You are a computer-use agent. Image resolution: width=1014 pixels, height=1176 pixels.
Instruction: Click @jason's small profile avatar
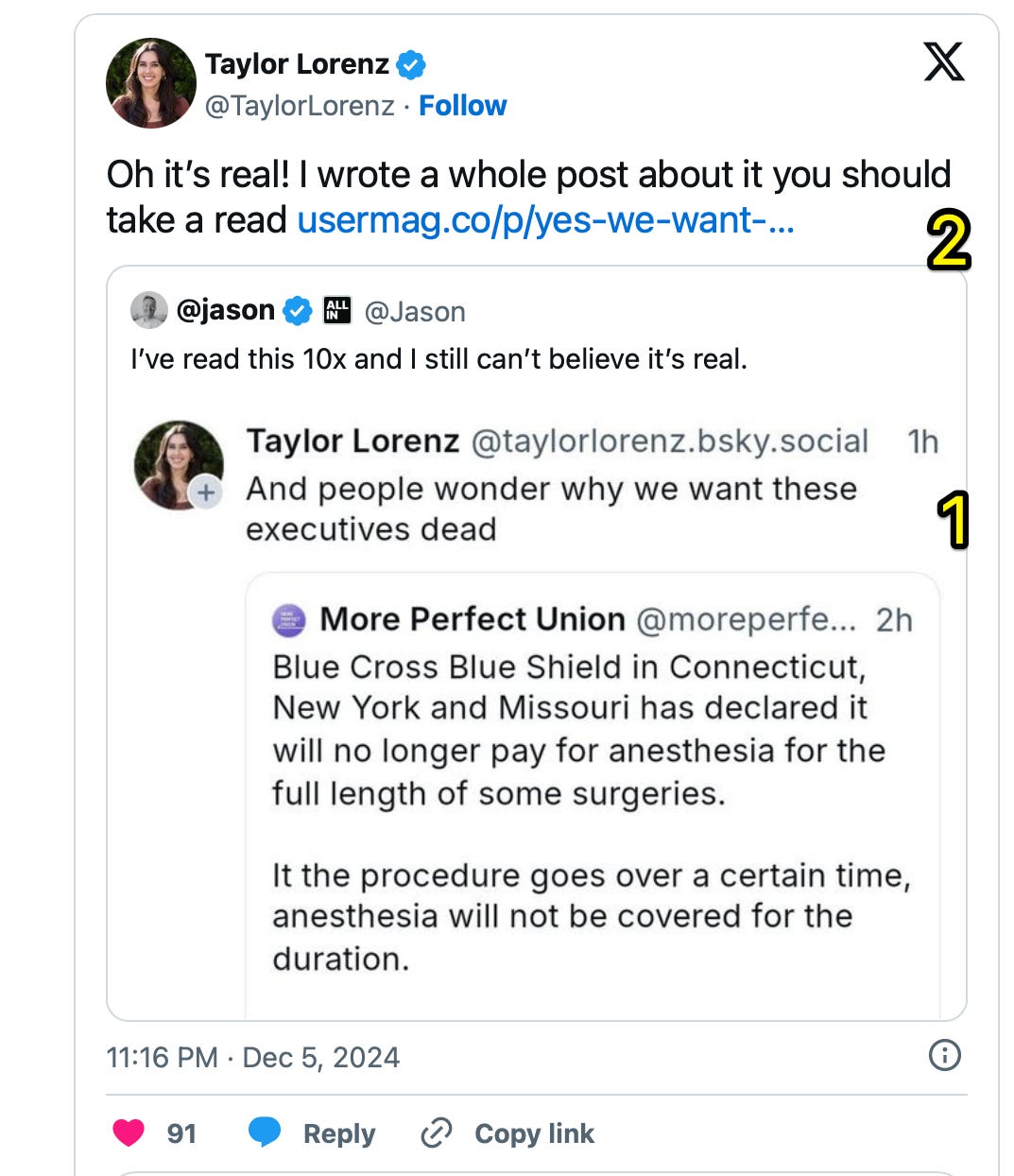[148, 310]
